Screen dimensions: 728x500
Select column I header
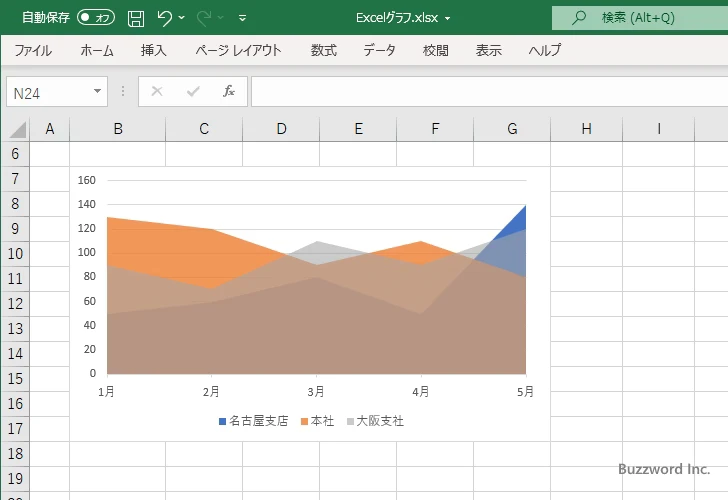click(x=659, y=129)
